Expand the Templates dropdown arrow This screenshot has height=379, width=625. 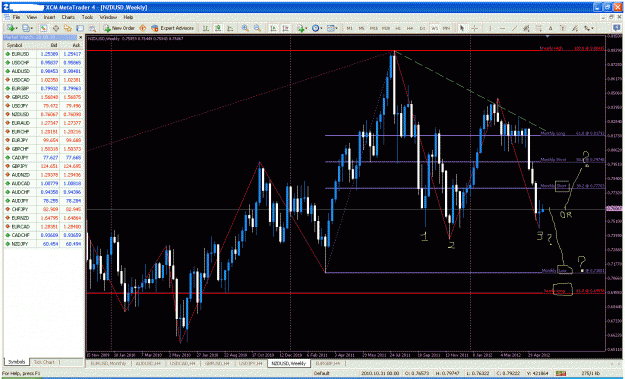[337, 28]
